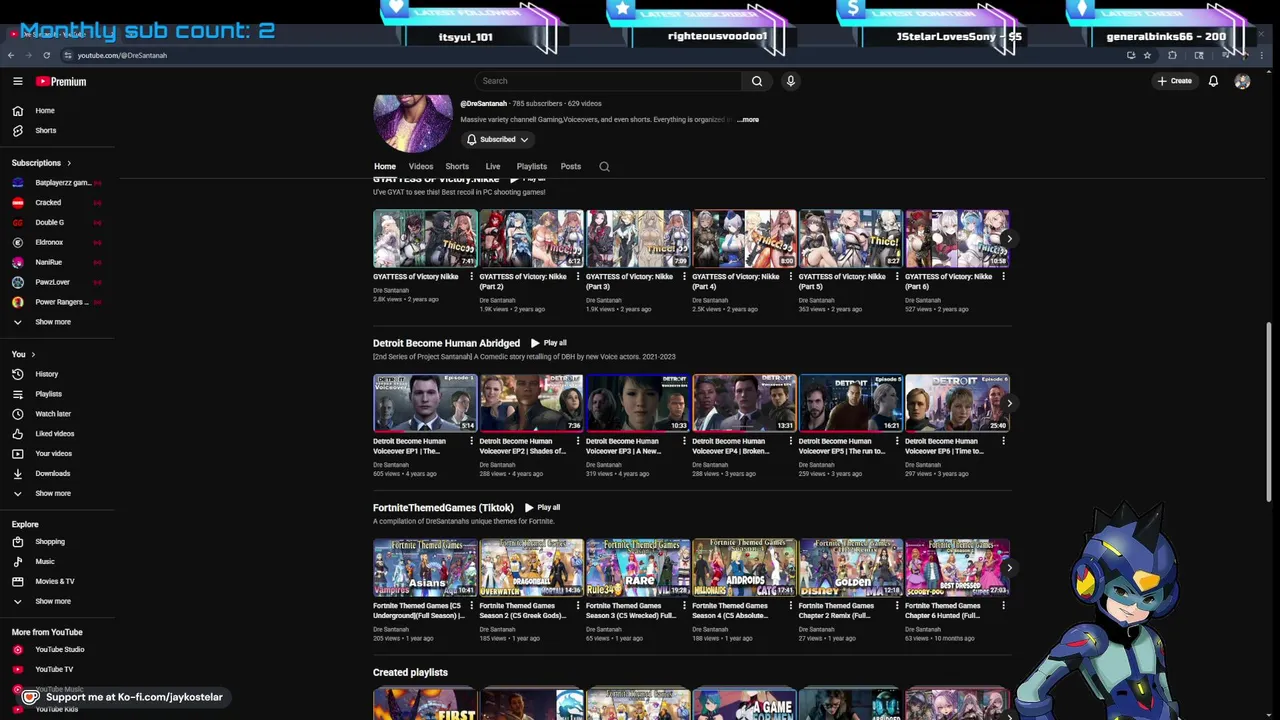Open Shorts in the sidebar
The height and width of the screenshot is (720, 1280).
[x=45, y=130]
